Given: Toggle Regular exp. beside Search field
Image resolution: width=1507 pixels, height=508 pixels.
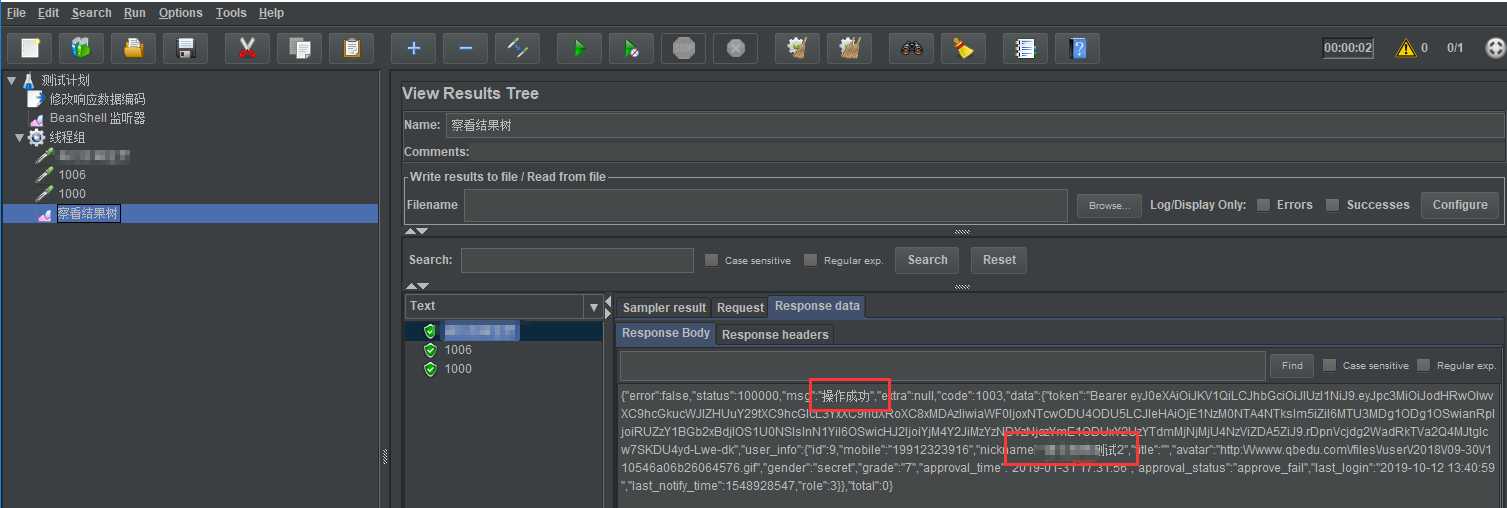Looking at the screenshot, I should 810,260.
